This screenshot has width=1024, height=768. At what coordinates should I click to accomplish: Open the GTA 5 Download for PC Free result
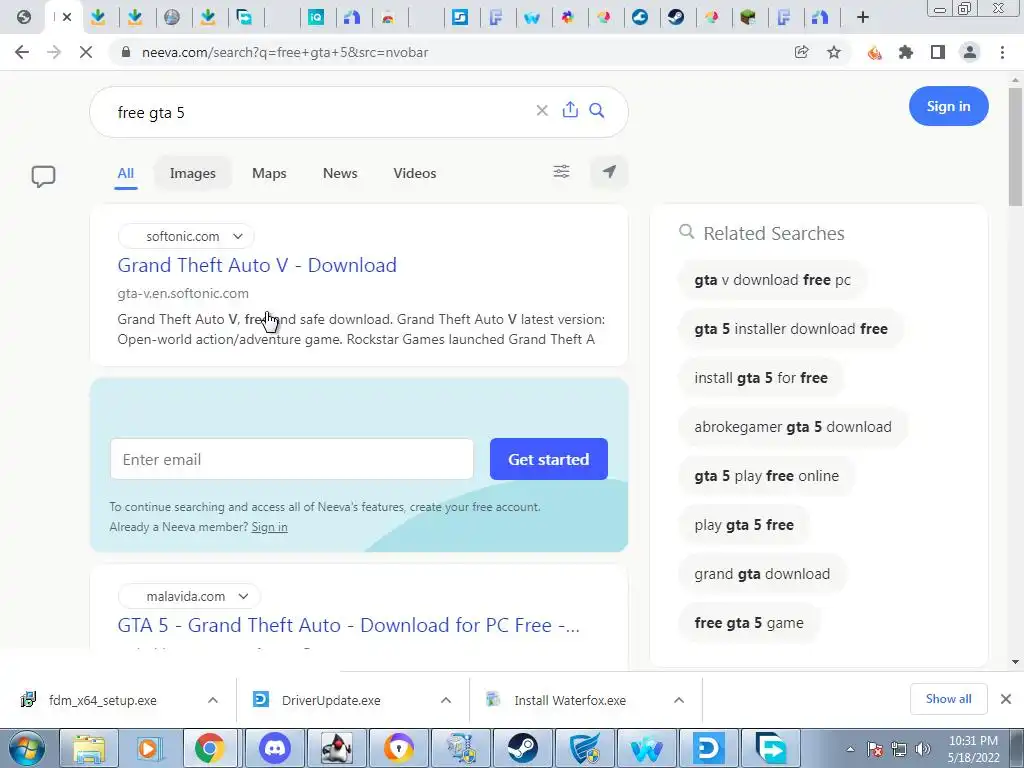(x=348, y=625)
